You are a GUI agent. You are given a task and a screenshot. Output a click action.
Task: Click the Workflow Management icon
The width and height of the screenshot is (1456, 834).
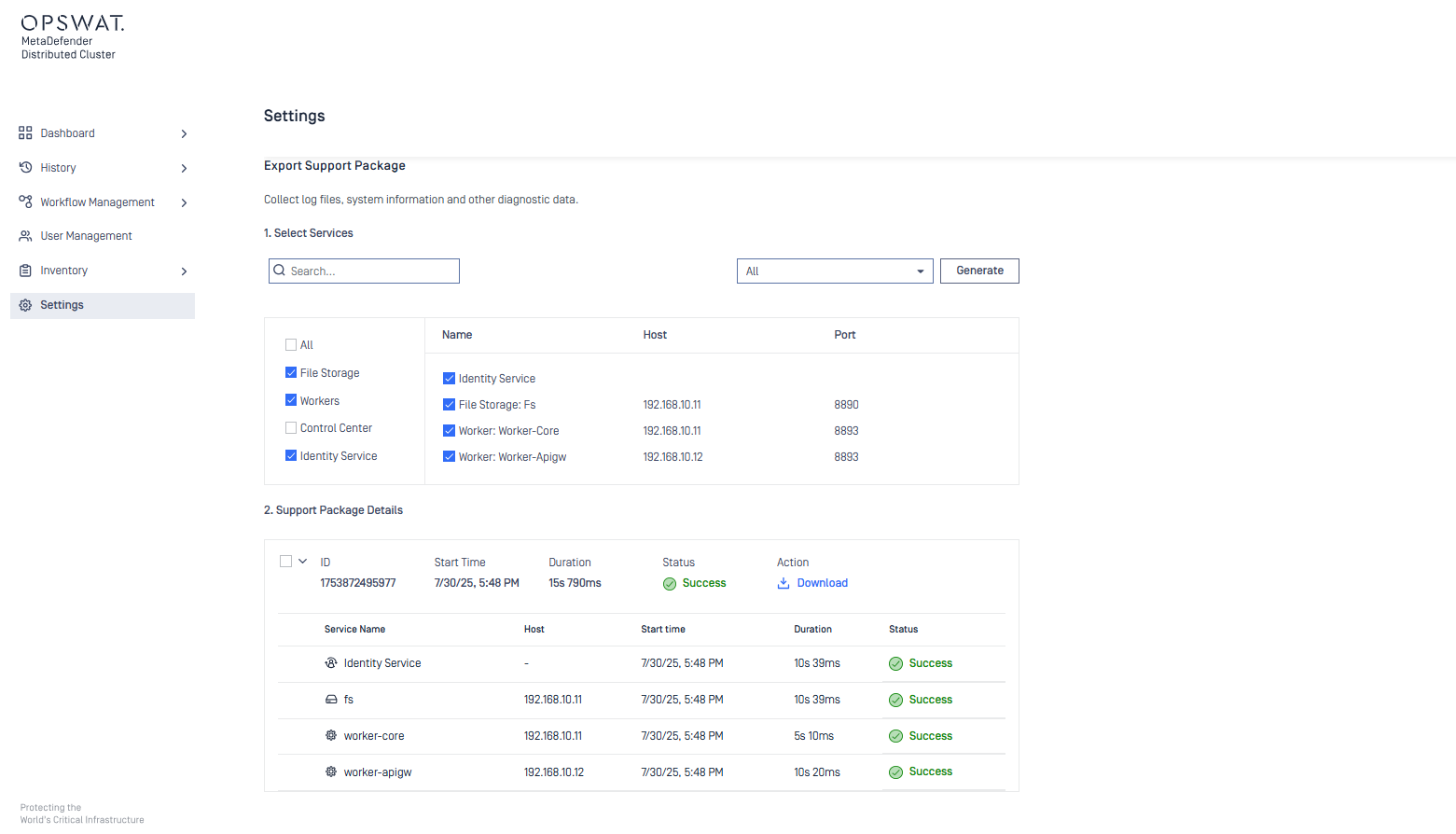coord(25,202)
